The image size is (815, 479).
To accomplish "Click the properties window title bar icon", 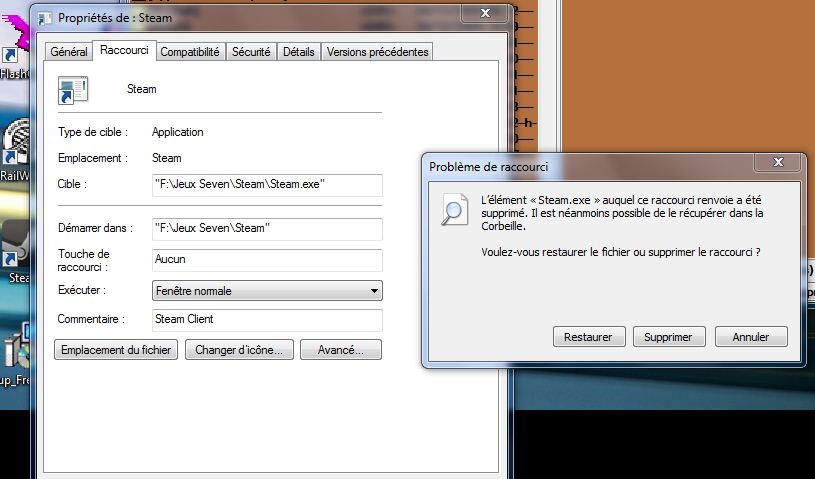I will (45, 19).
